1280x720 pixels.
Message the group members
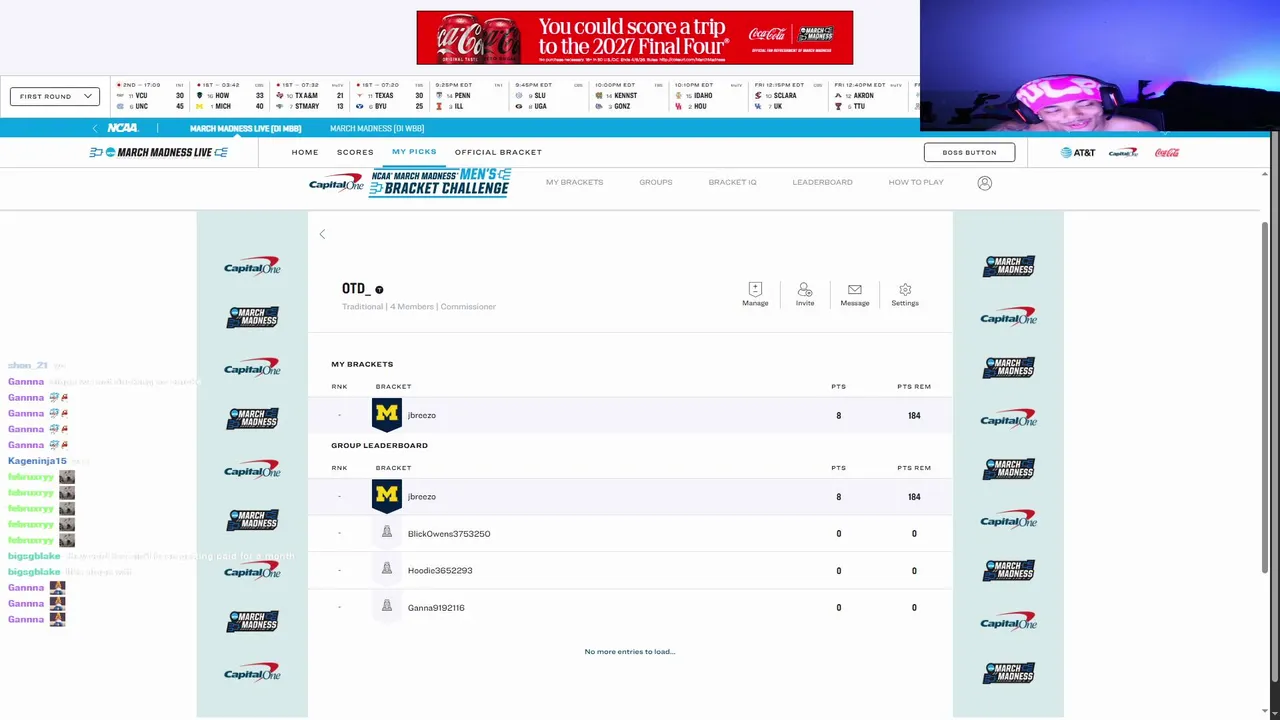pyautogui.click(x=855, y=294)
